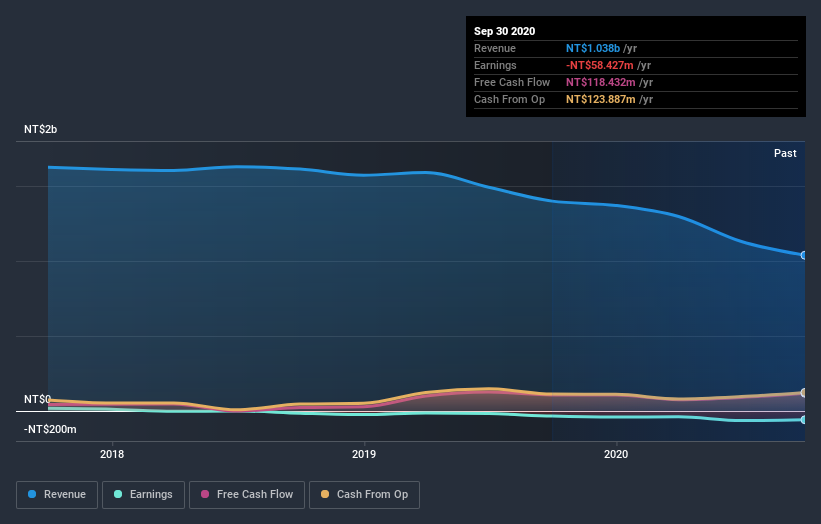Viewport: 821px width, 524px height.
Task: Click the Earnings row label in tooltip
Action: click(495, 65)
